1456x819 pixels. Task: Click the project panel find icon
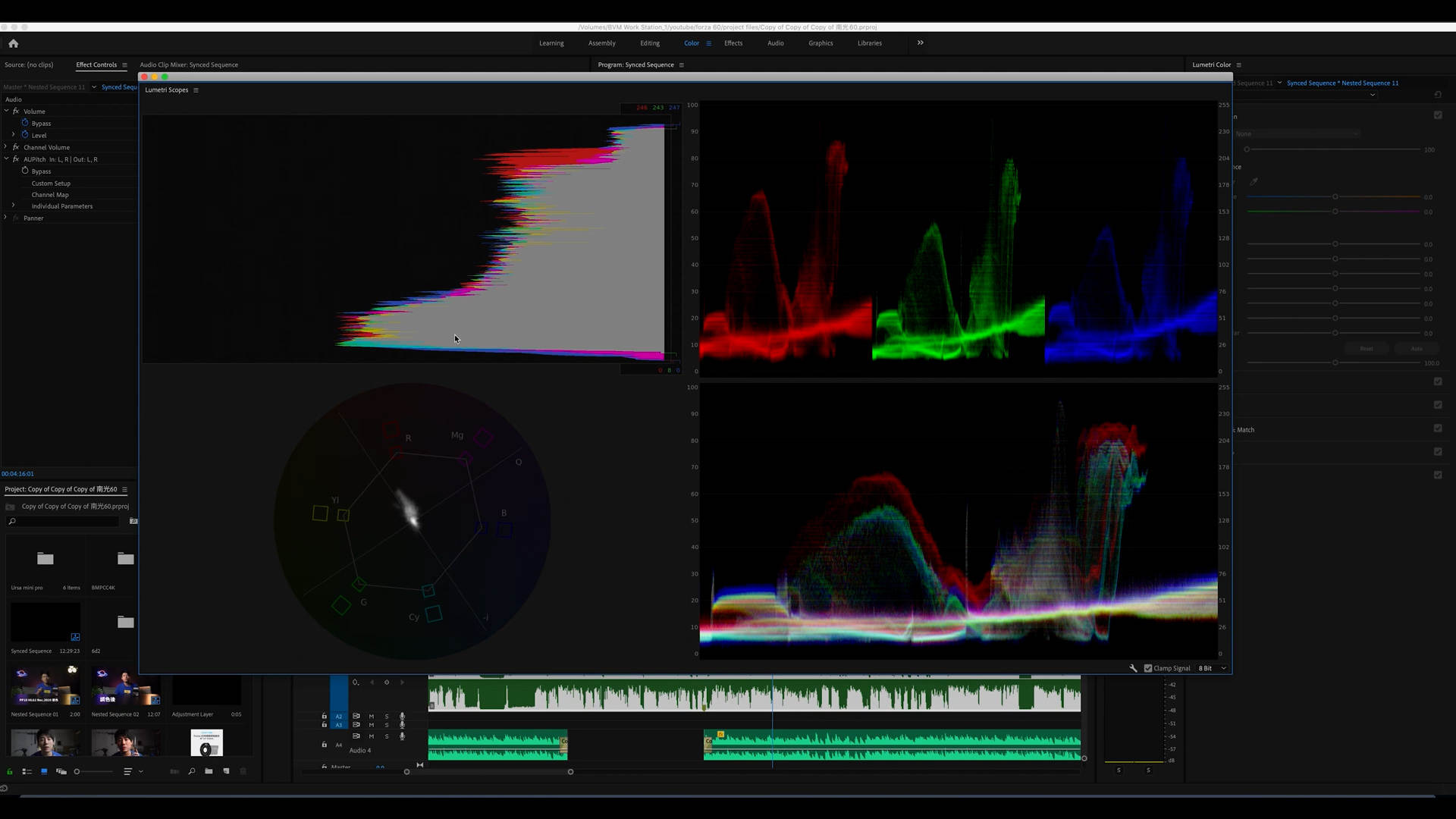[191, 771]
